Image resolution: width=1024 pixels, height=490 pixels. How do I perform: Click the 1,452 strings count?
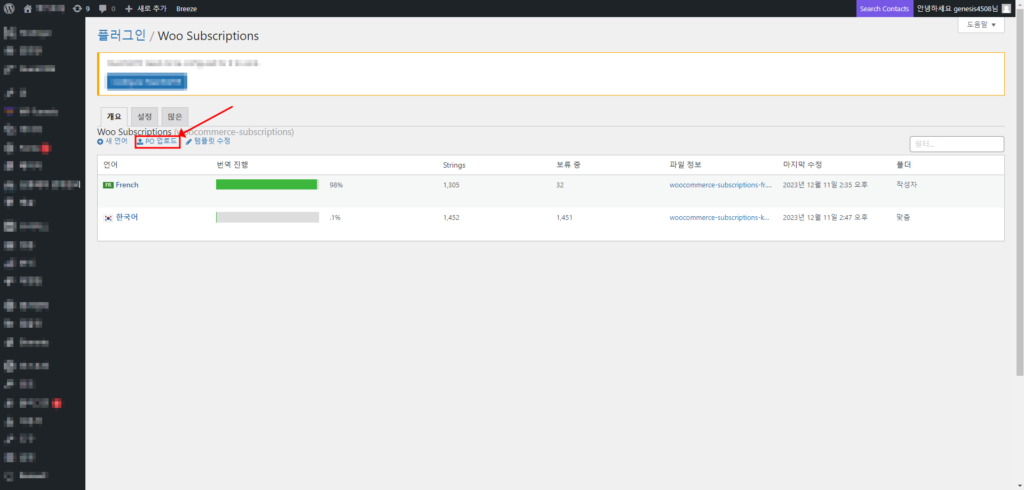[x=451, y=218]
